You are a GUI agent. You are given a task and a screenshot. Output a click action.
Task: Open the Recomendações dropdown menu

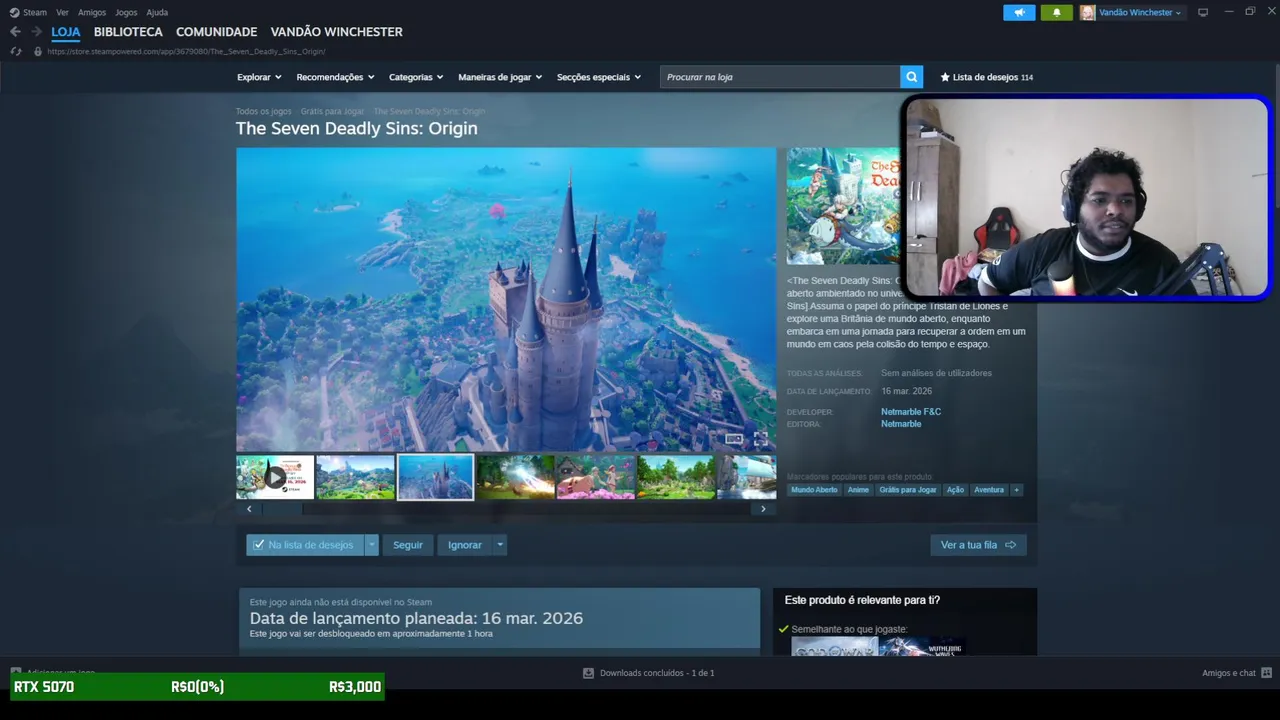335,77
